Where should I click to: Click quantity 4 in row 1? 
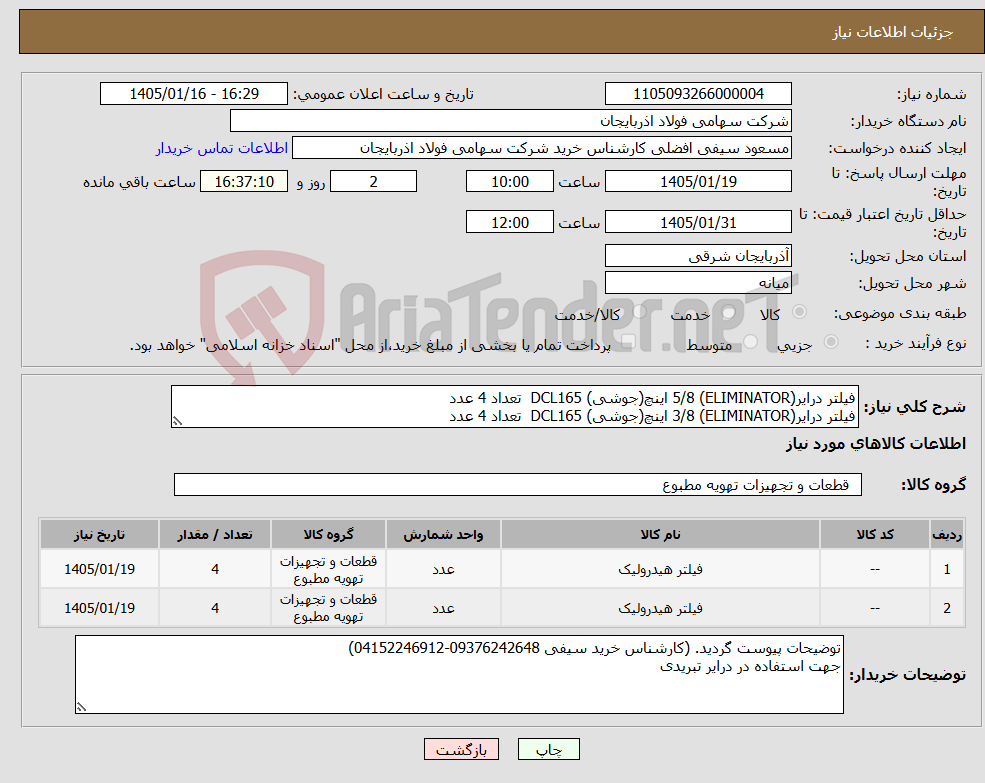coord(215,569)
